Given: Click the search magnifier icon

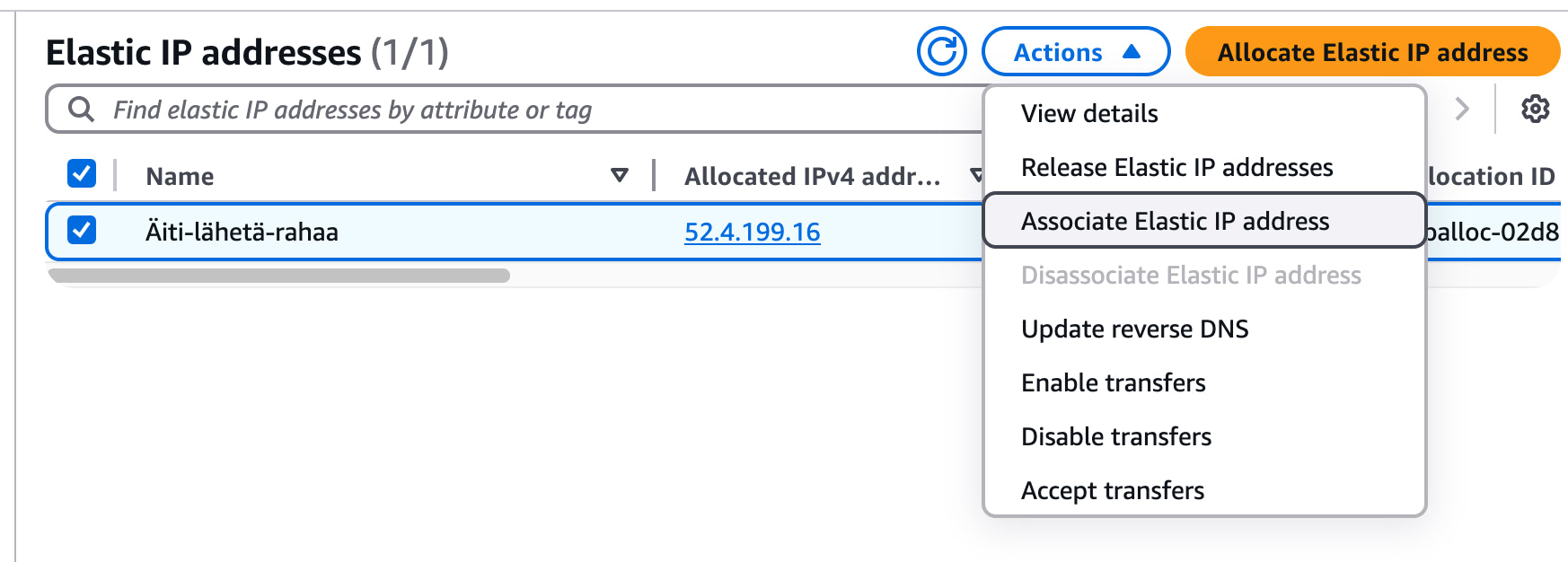Looking at the screenshot, I should tap(82, 110).
